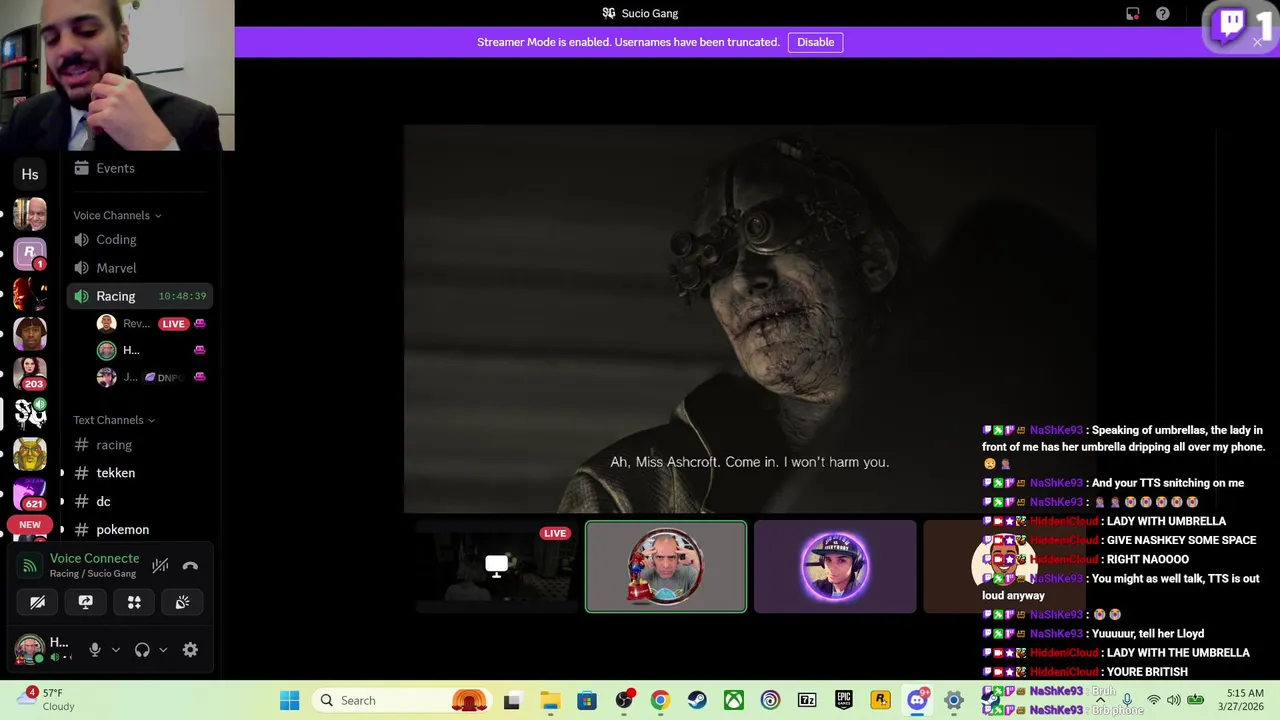Open the Settings gear in the taskbar
The image size is (1280, 720).
coord(954,700)
